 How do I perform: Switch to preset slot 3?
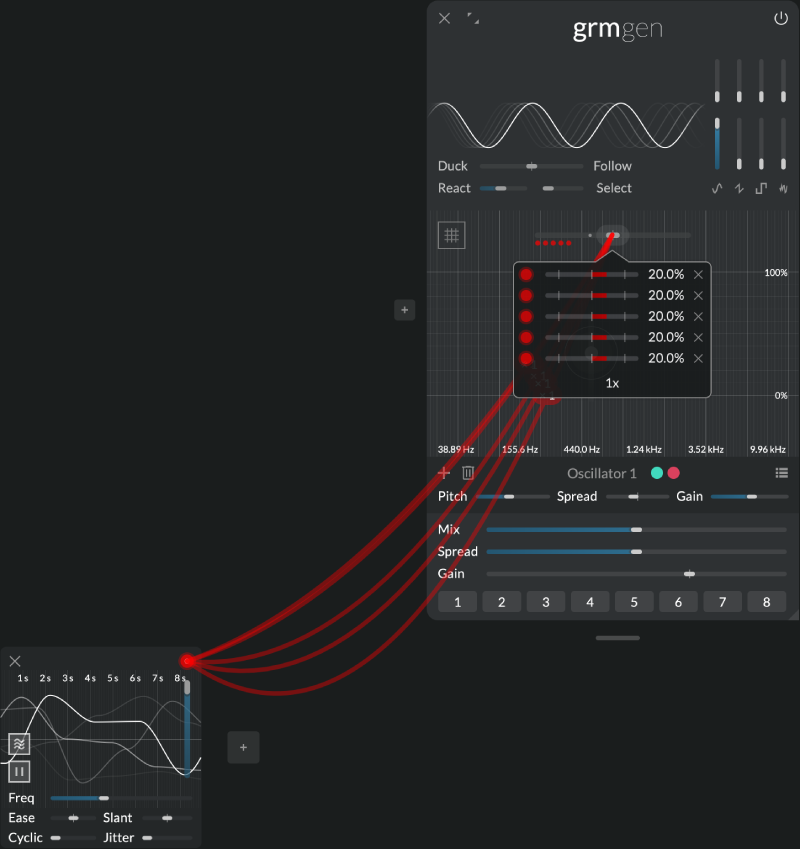coord(545,601)
